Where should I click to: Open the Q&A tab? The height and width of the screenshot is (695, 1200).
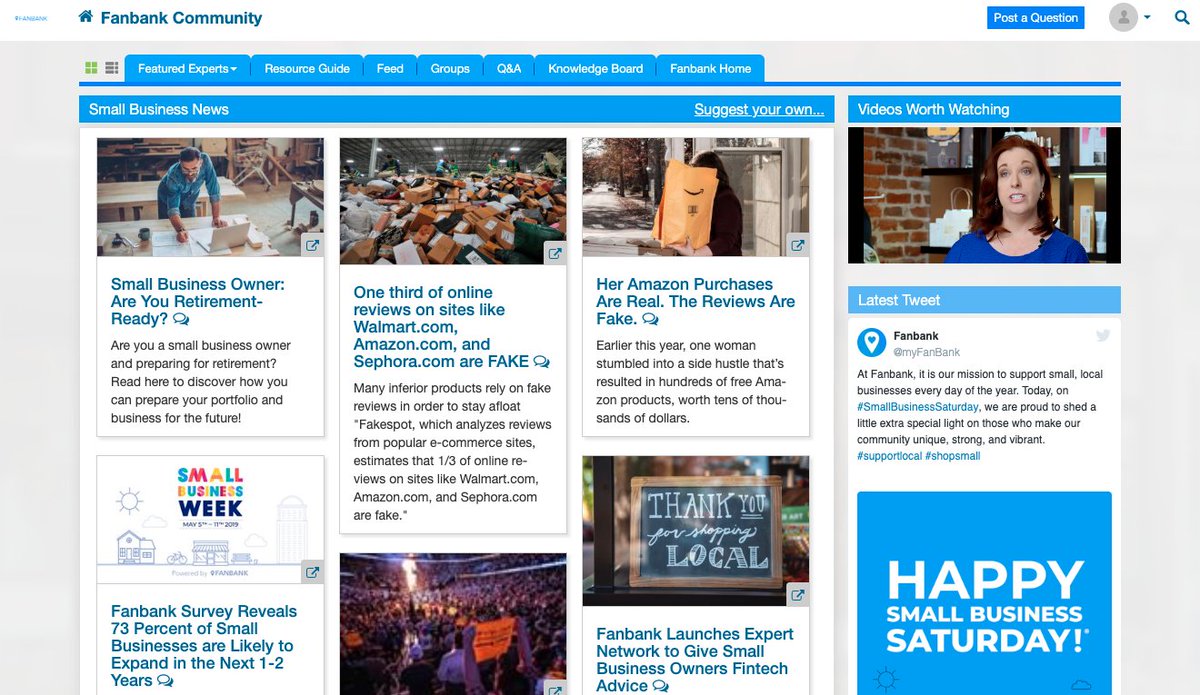509,69
